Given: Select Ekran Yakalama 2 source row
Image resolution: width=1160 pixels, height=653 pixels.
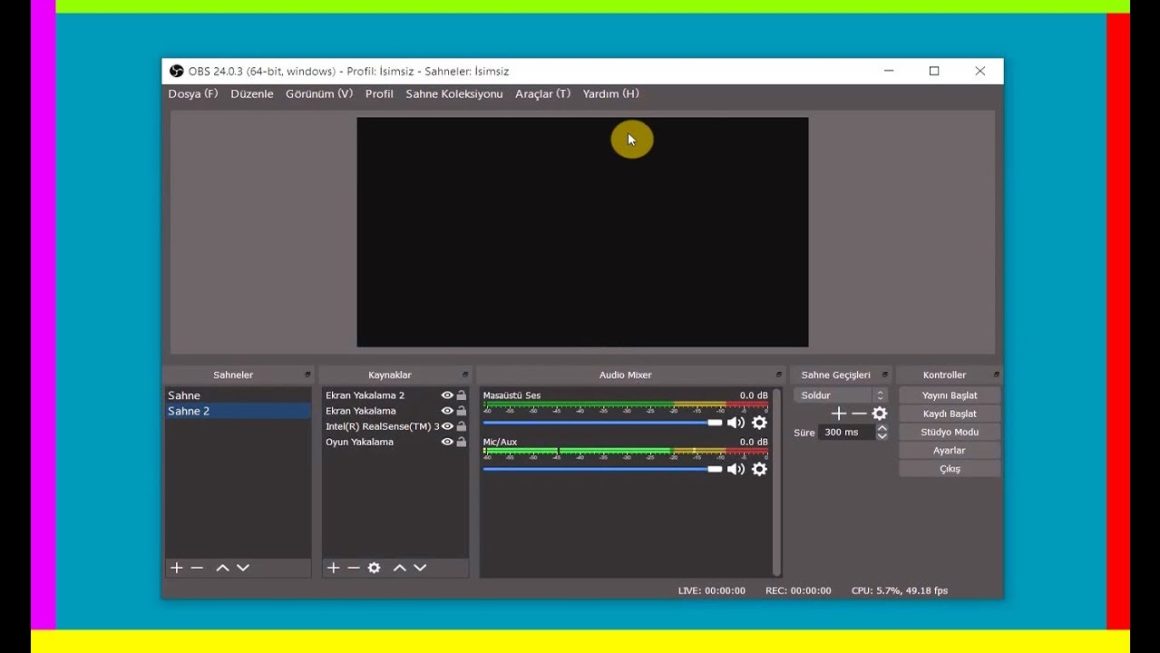Looking at the screenshot, I should [x=395, y=396].
